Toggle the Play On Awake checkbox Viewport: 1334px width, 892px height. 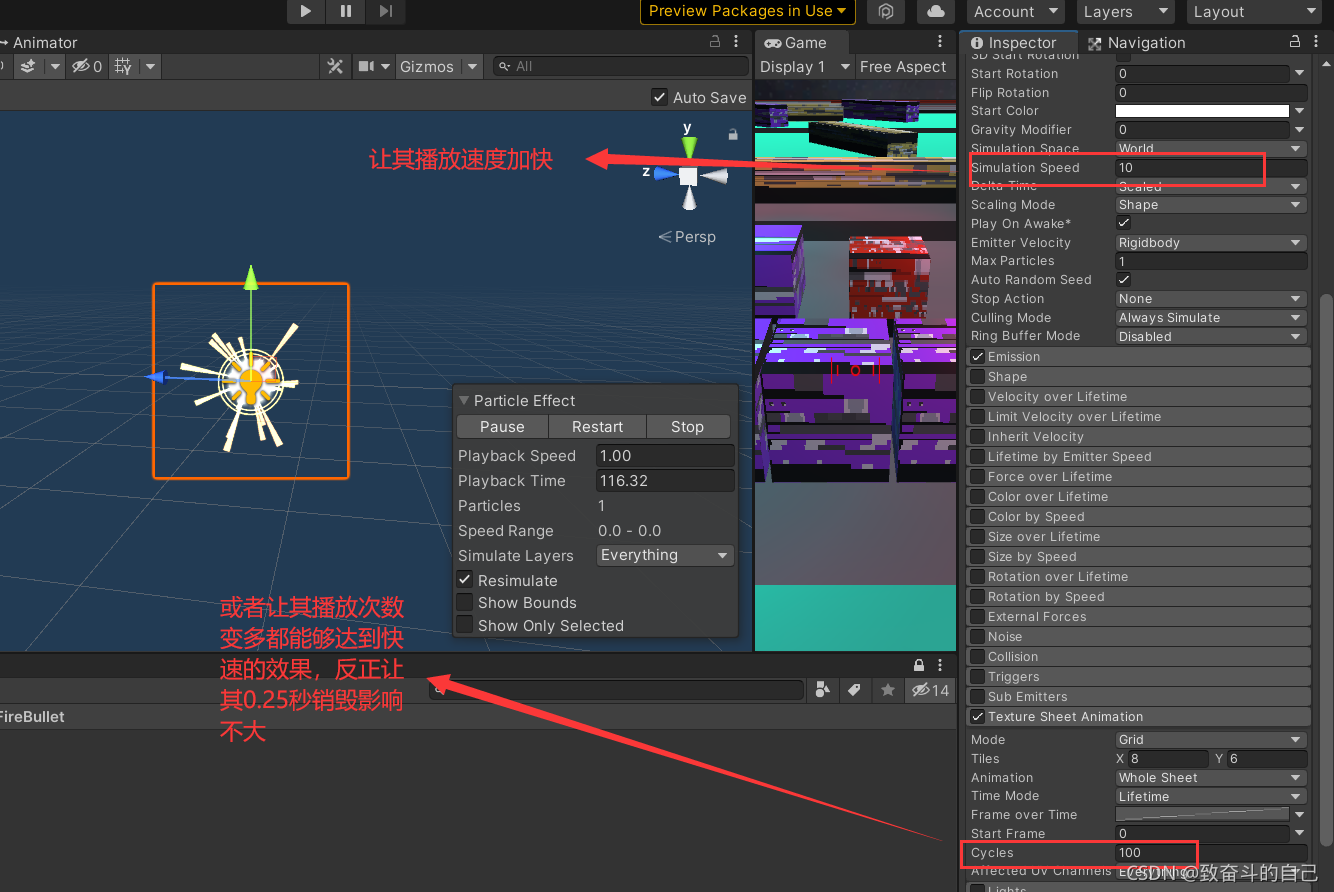(1124, 223)
